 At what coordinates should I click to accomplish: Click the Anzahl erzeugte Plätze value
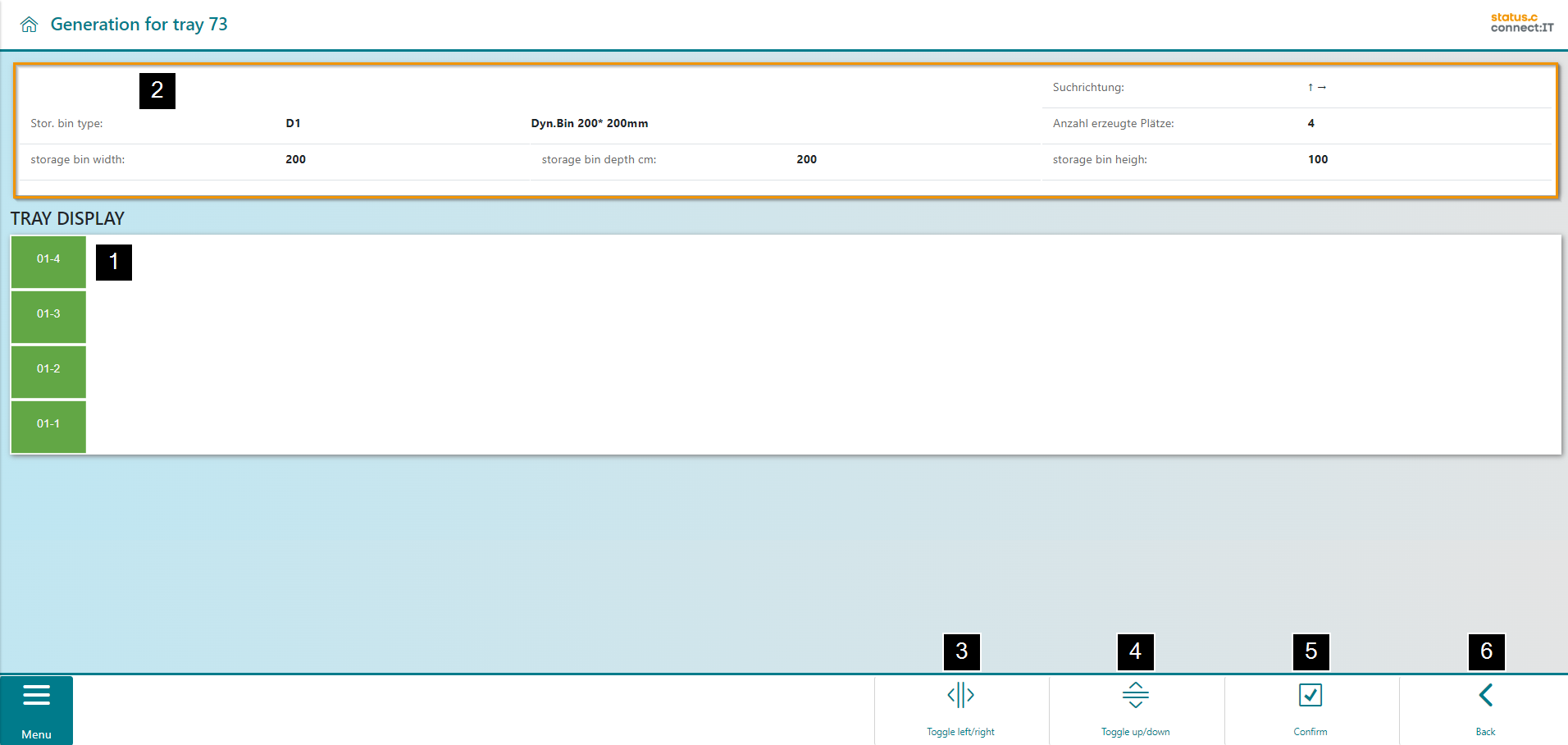click(x=1310, y=123)
